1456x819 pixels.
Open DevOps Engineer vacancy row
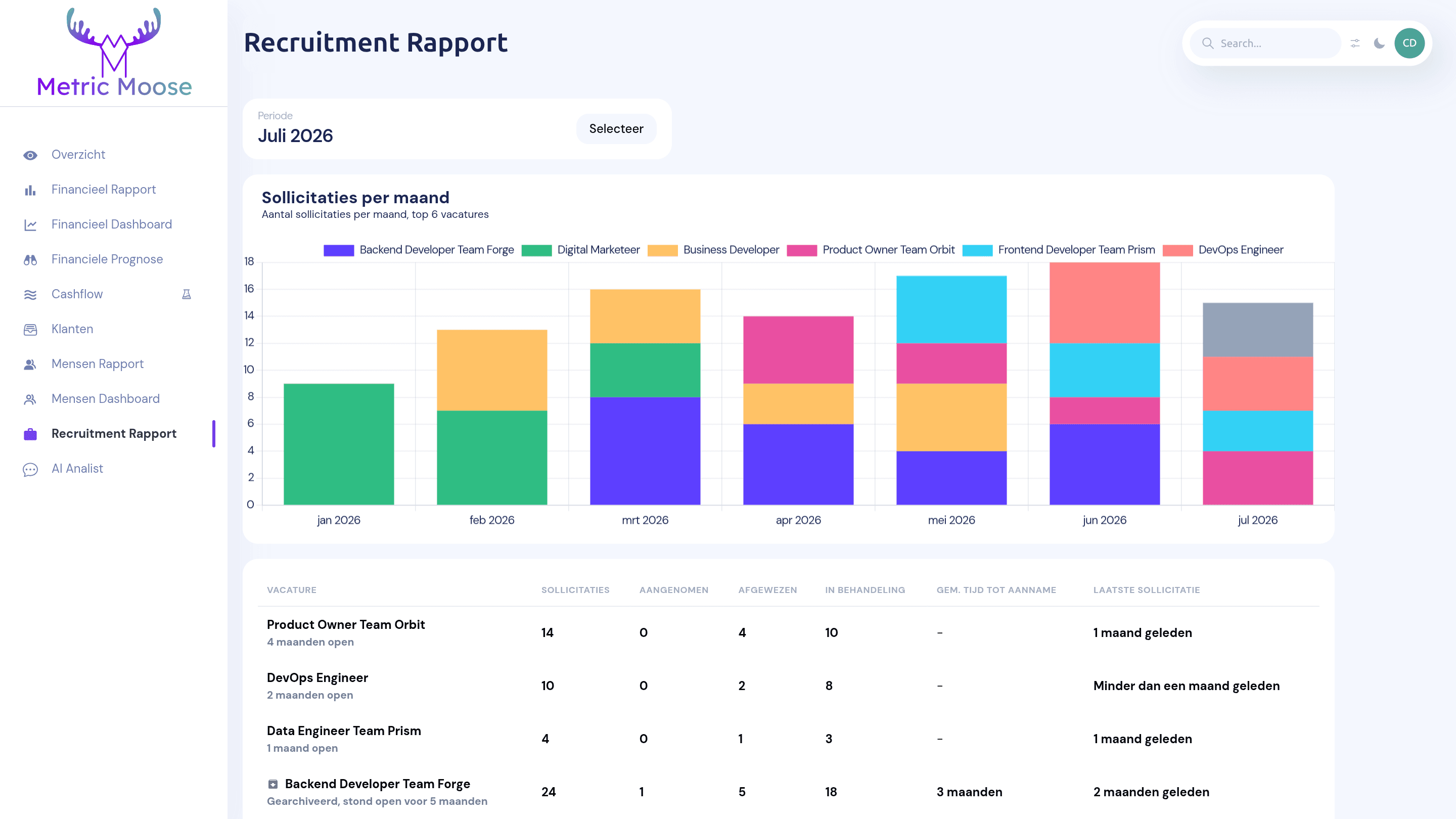(x=789, y=686)
